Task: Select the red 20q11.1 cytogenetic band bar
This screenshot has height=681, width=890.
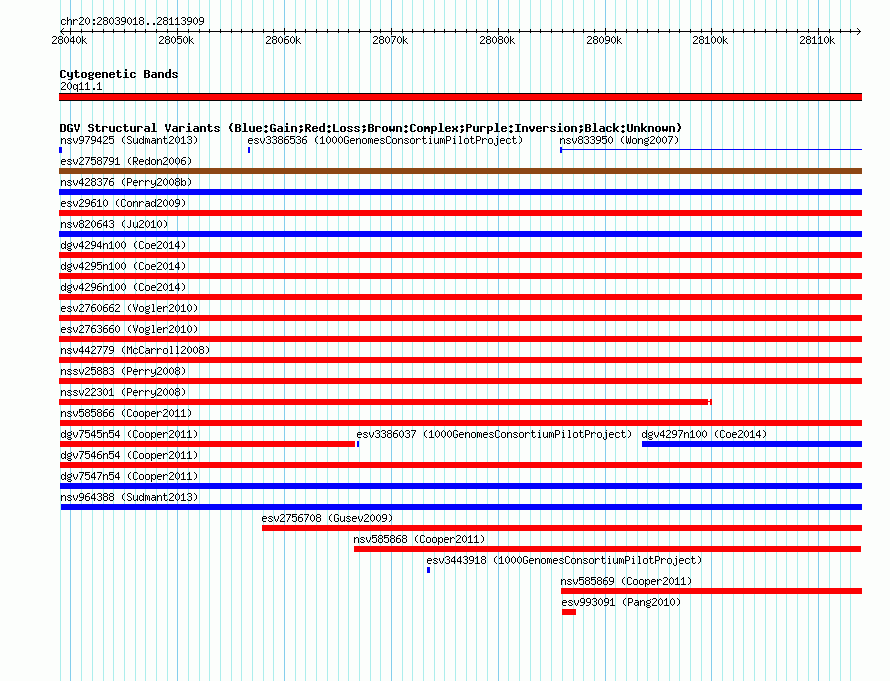Action: (460, 97)
